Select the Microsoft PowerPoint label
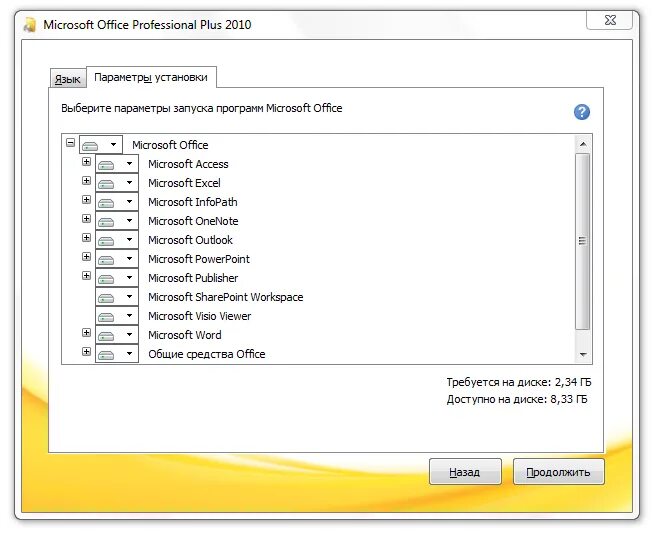Viewport: 655px width, 534px height. pos(199,259)
